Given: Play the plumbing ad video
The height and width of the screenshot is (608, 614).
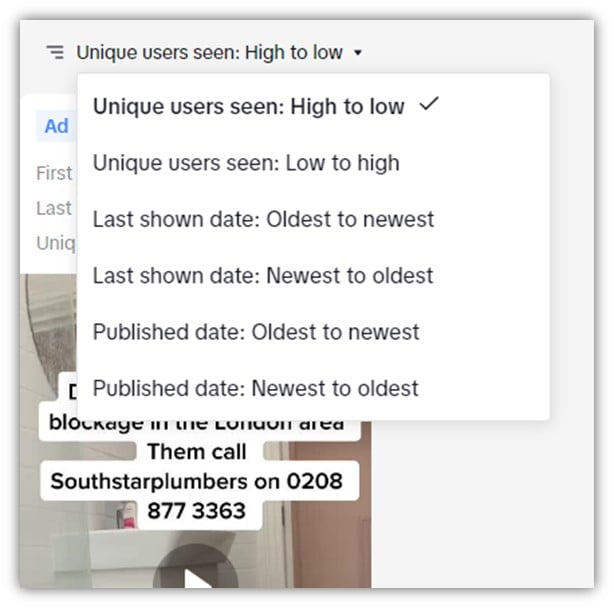Looking at the screenshot, I should (x=196, y=576).
